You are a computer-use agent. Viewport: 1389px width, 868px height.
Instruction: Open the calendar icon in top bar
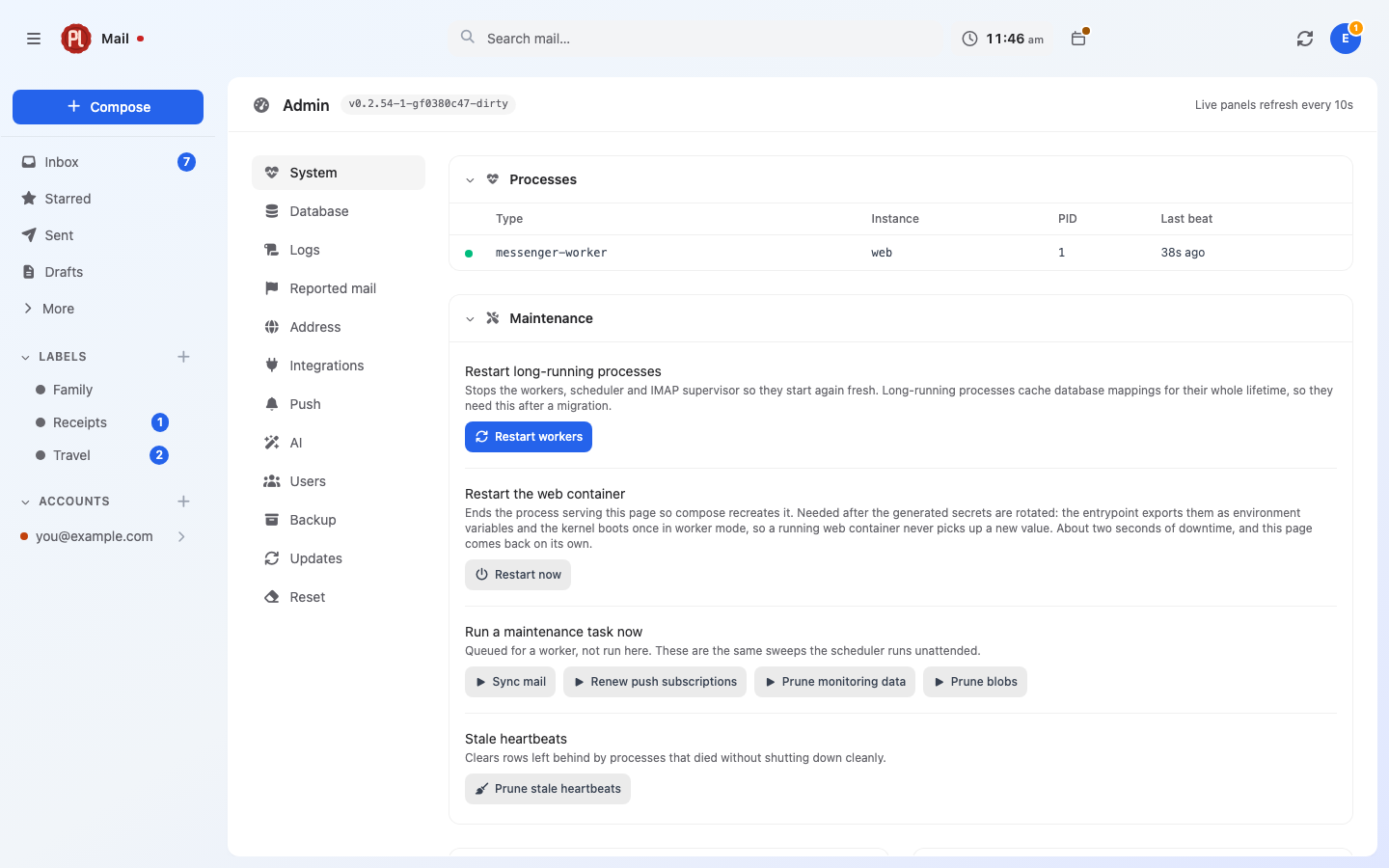pos(1078,39)
